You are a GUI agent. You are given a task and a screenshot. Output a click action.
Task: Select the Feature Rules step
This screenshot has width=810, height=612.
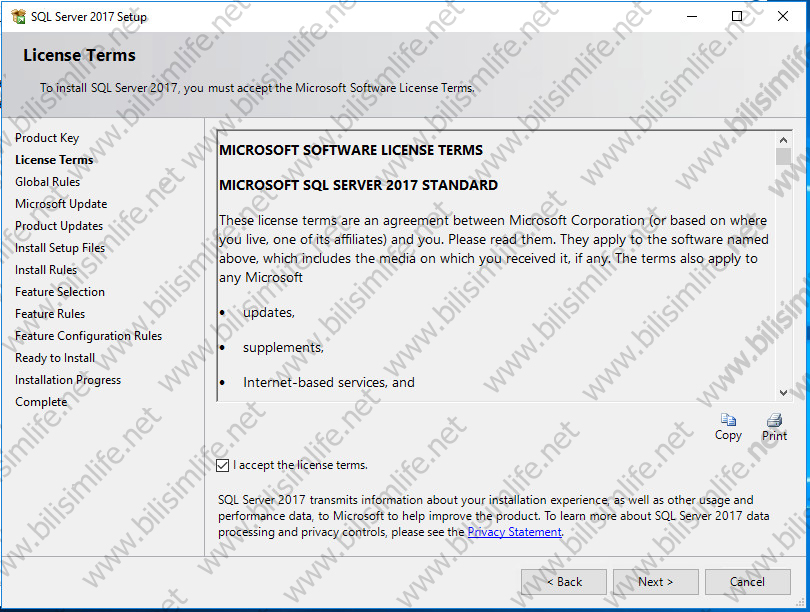tap(50, 314)
